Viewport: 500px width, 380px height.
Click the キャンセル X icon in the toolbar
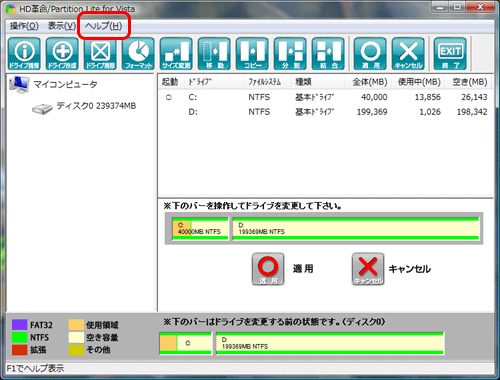click(408, 54)
